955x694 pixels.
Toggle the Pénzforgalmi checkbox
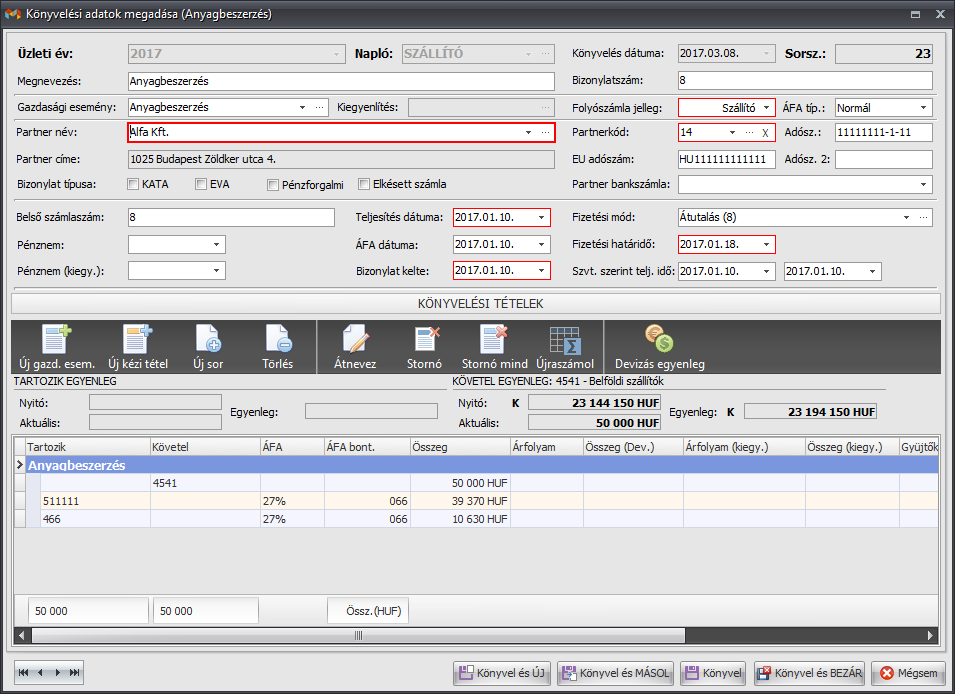point(273,184)
